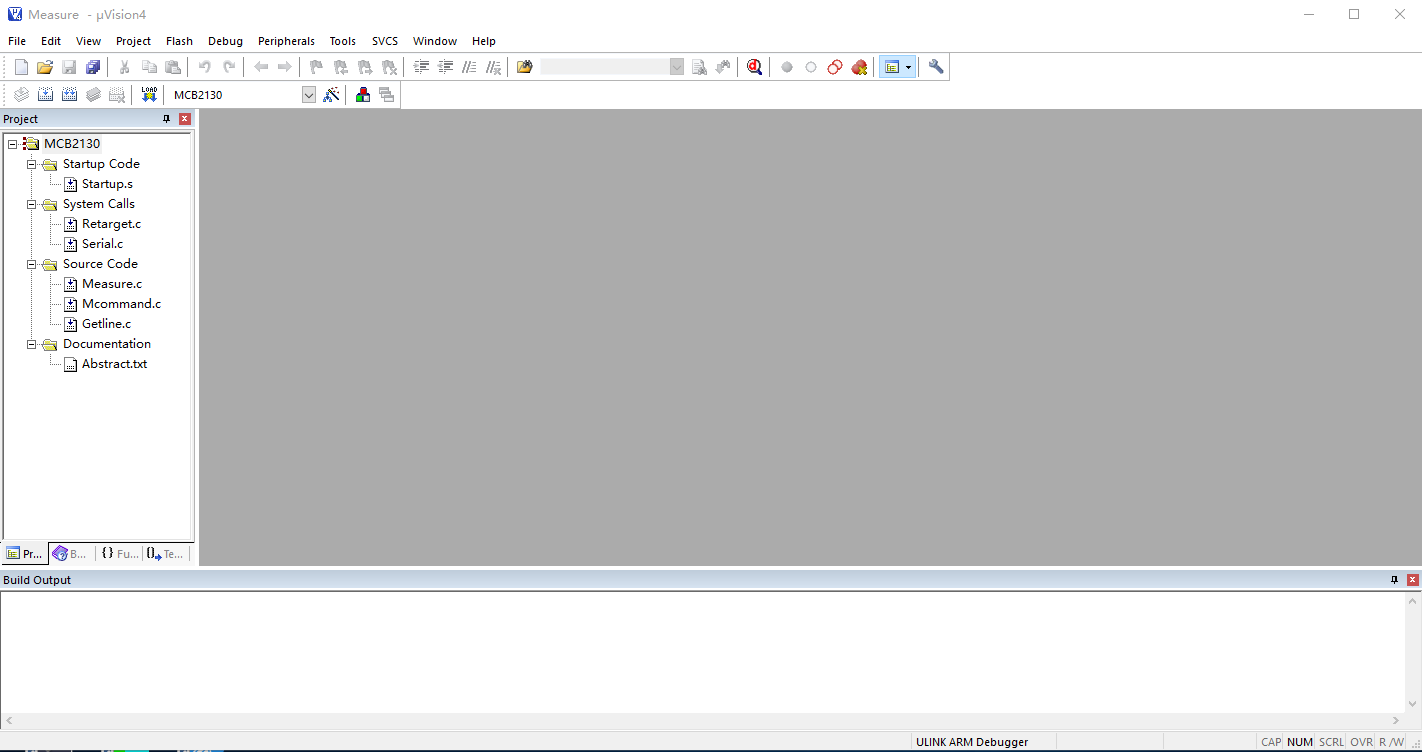The width and height of the screenshot is (1422, 752).
Task: Toggle auto-hide pin on Build Output panel
Action: point(1395,580)
